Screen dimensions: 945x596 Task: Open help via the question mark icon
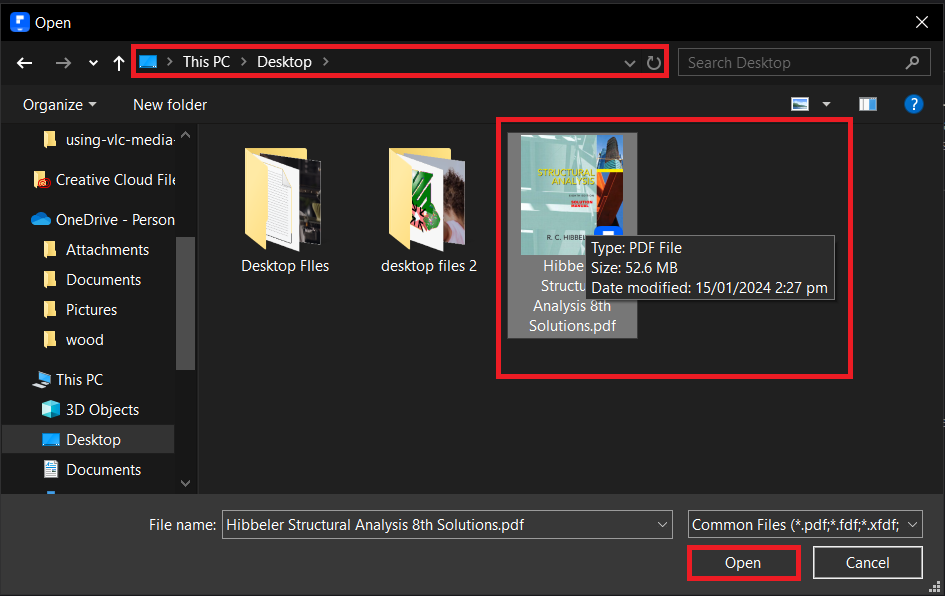coord(914,104)
